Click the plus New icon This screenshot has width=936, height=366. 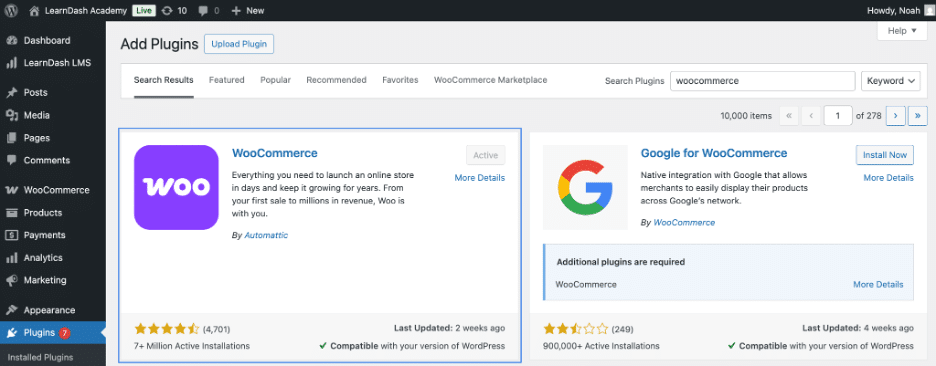(x=236, y=11)
